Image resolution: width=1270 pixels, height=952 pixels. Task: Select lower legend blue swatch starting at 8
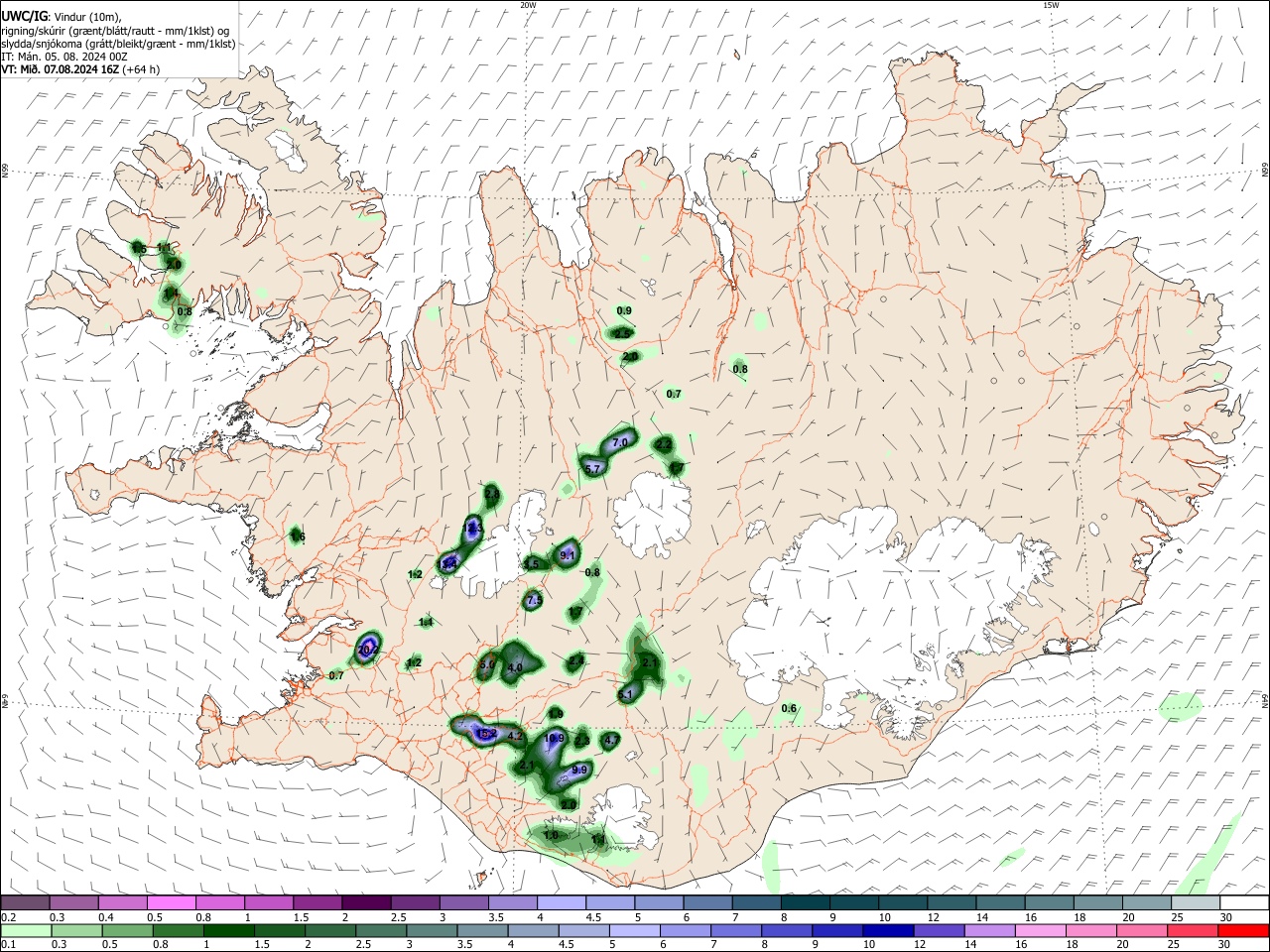click(787, 930)
